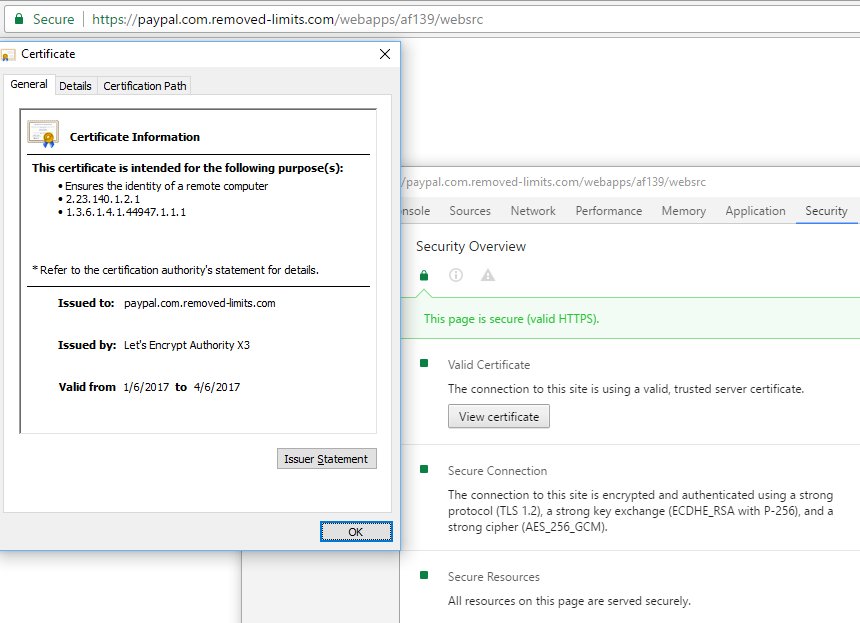Click the Secure label in address bar
Image resolution: width=860 pixels, height=623 pixels.
point(53,19)
